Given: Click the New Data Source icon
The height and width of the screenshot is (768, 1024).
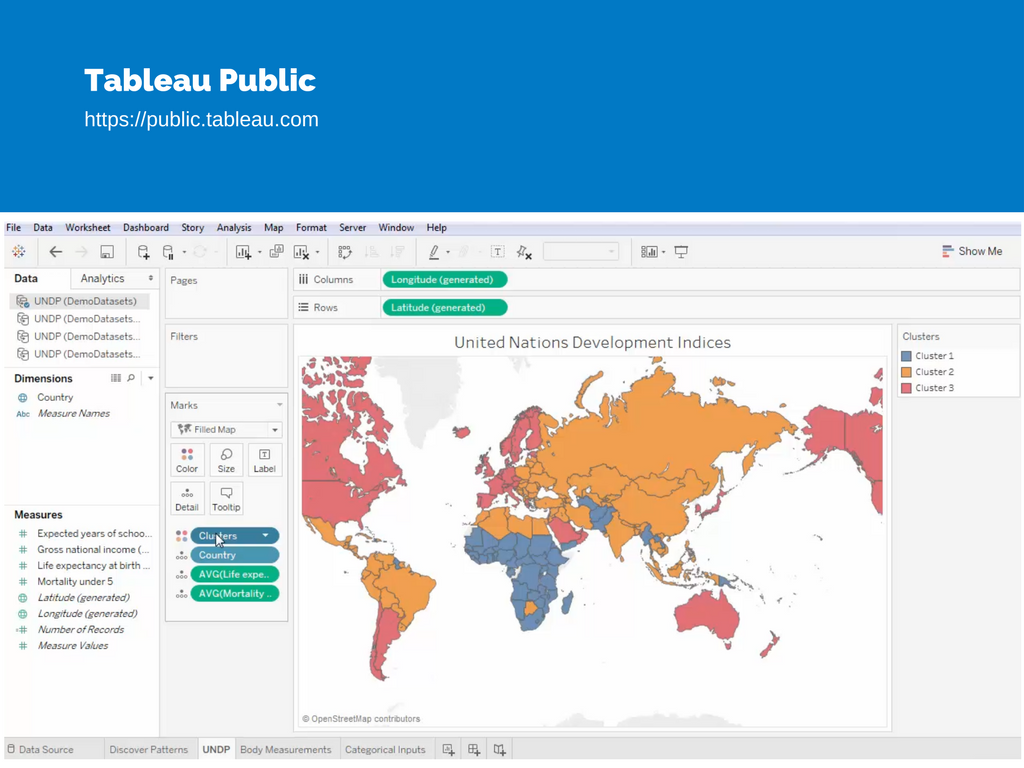Looking at the screenshot, I should pos(144,252).
